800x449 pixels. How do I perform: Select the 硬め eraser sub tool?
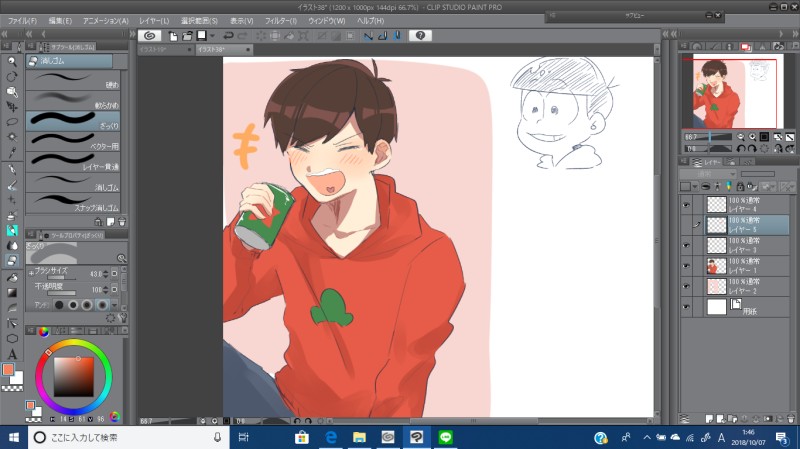(x=73, y=80)
